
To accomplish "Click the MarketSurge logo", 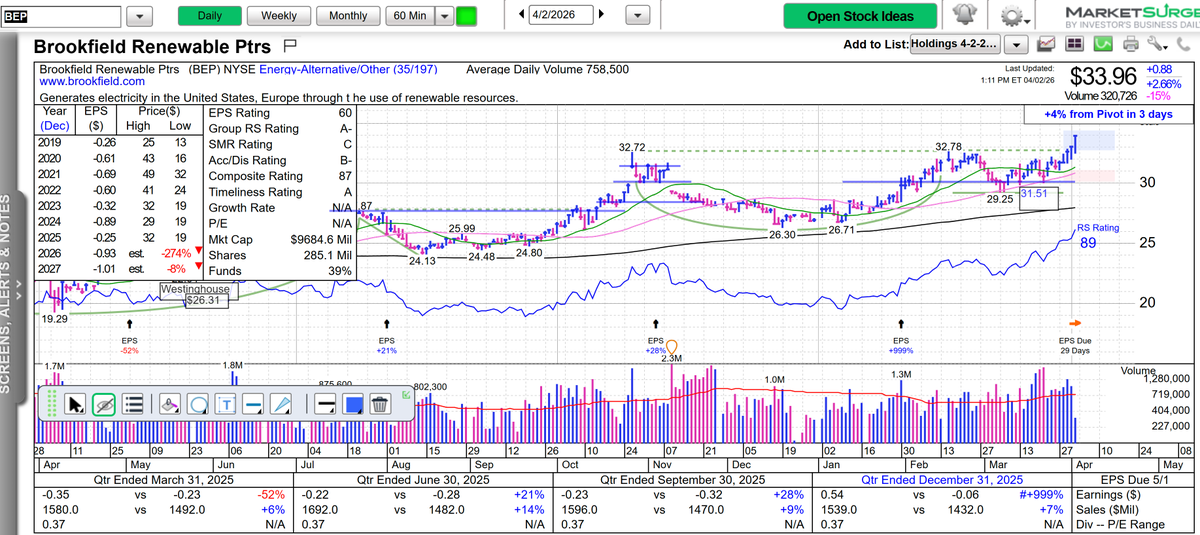I will click(x=1130, y=15).
